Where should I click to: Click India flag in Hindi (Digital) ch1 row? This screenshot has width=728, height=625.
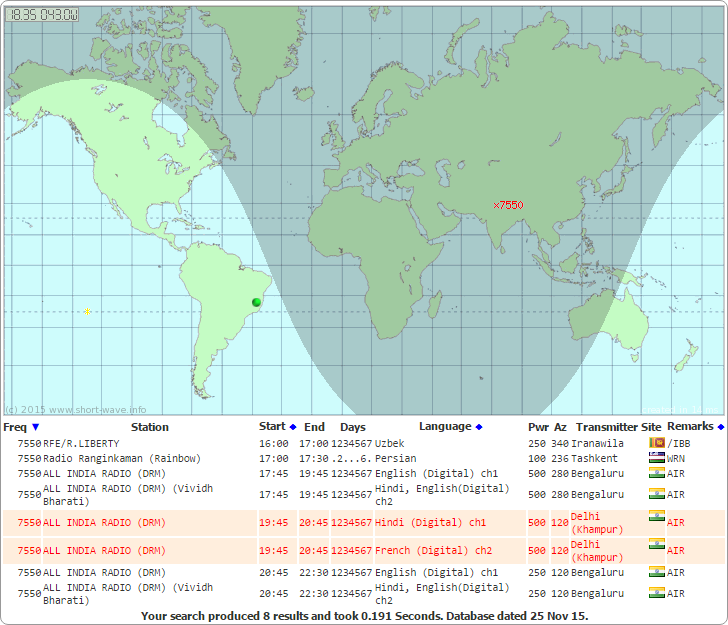(x=656, y=516)
